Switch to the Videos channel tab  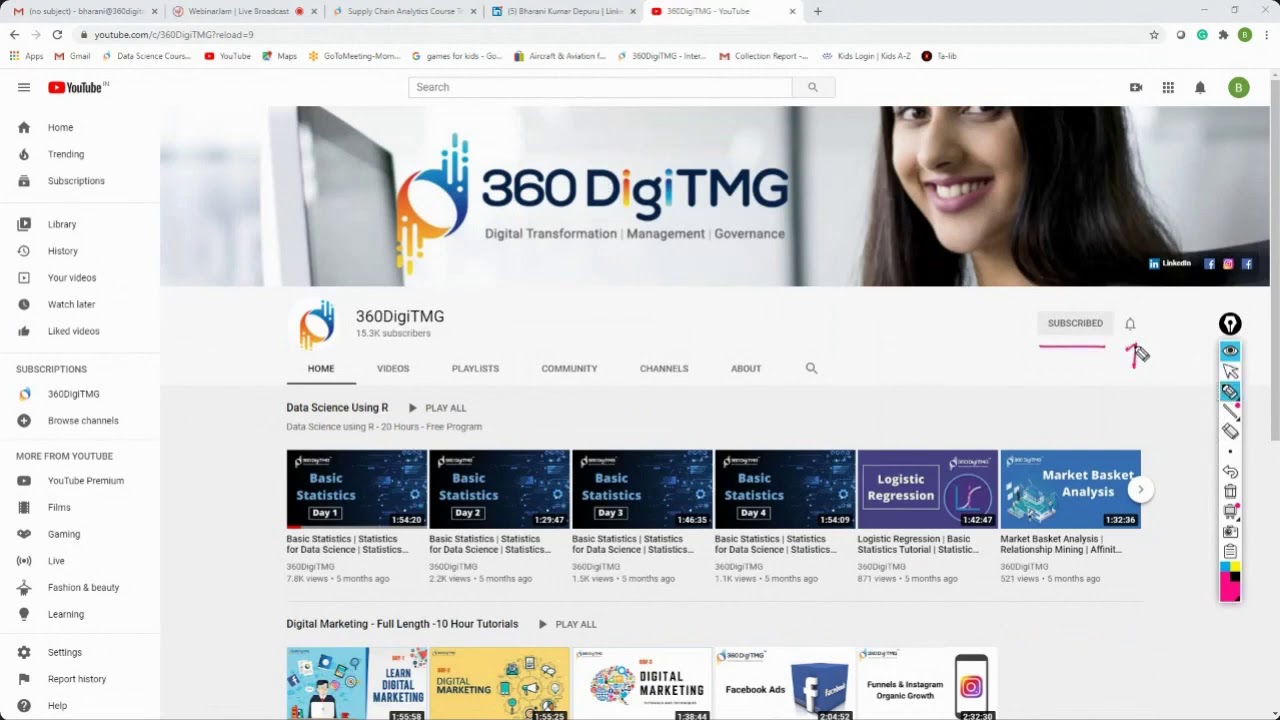(x=393, y=368)
